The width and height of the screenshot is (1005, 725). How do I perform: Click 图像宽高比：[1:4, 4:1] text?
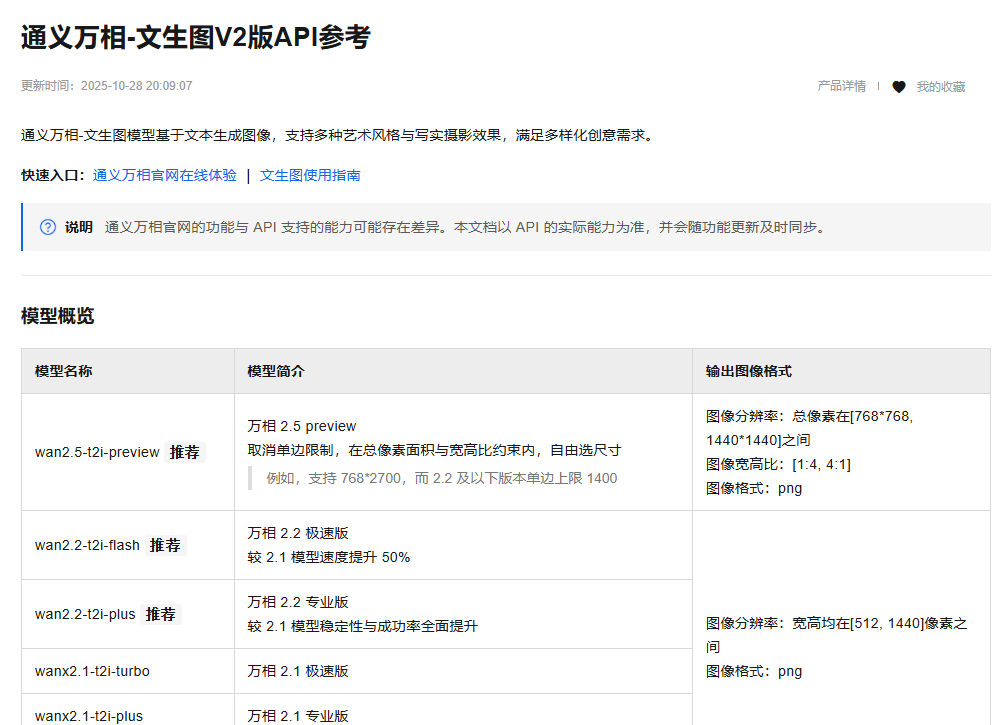pyautogui.click(x=778, y=464)
